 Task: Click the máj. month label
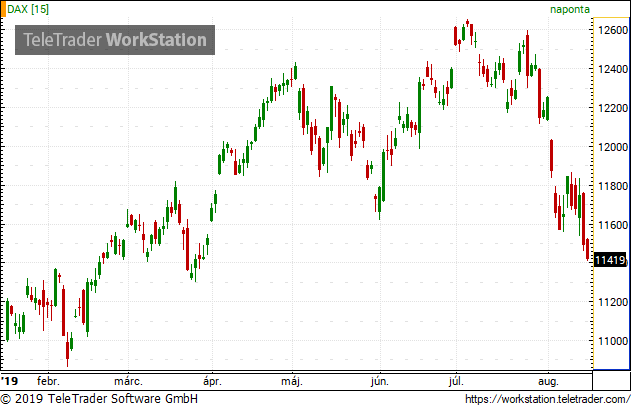[x=292, y=381]
